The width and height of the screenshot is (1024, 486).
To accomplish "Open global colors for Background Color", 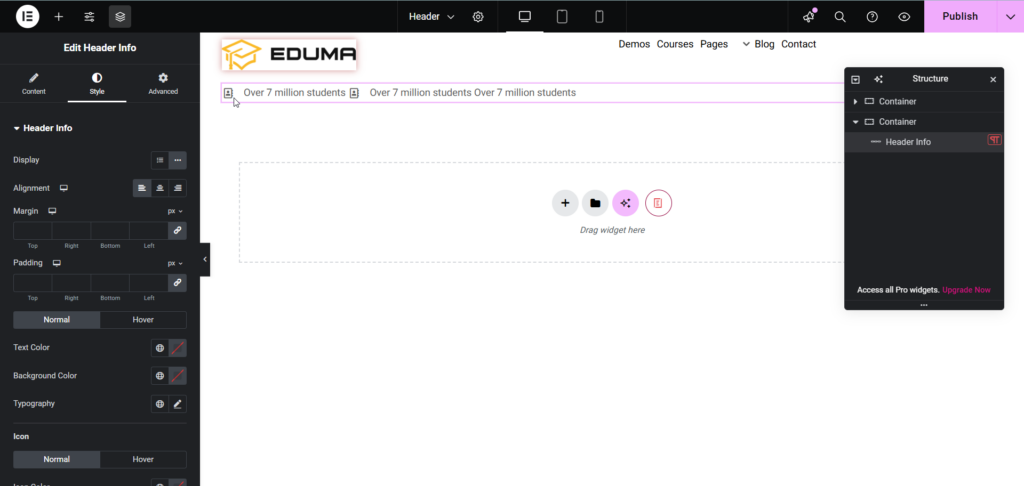I will tap(160, 376).
